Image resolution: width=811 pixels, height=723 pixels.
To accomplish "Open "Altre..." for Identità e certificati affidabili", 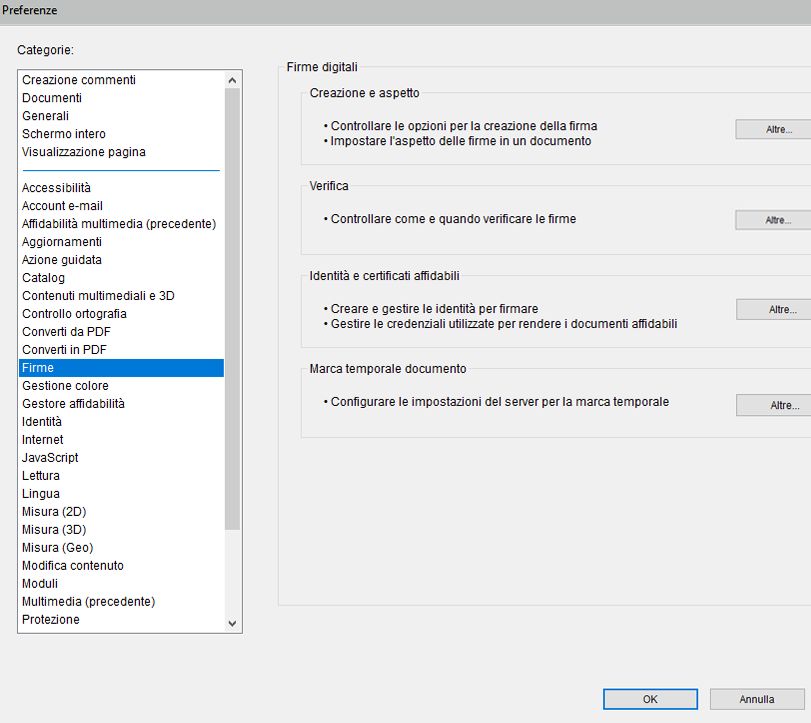I will tap(771, 309).
